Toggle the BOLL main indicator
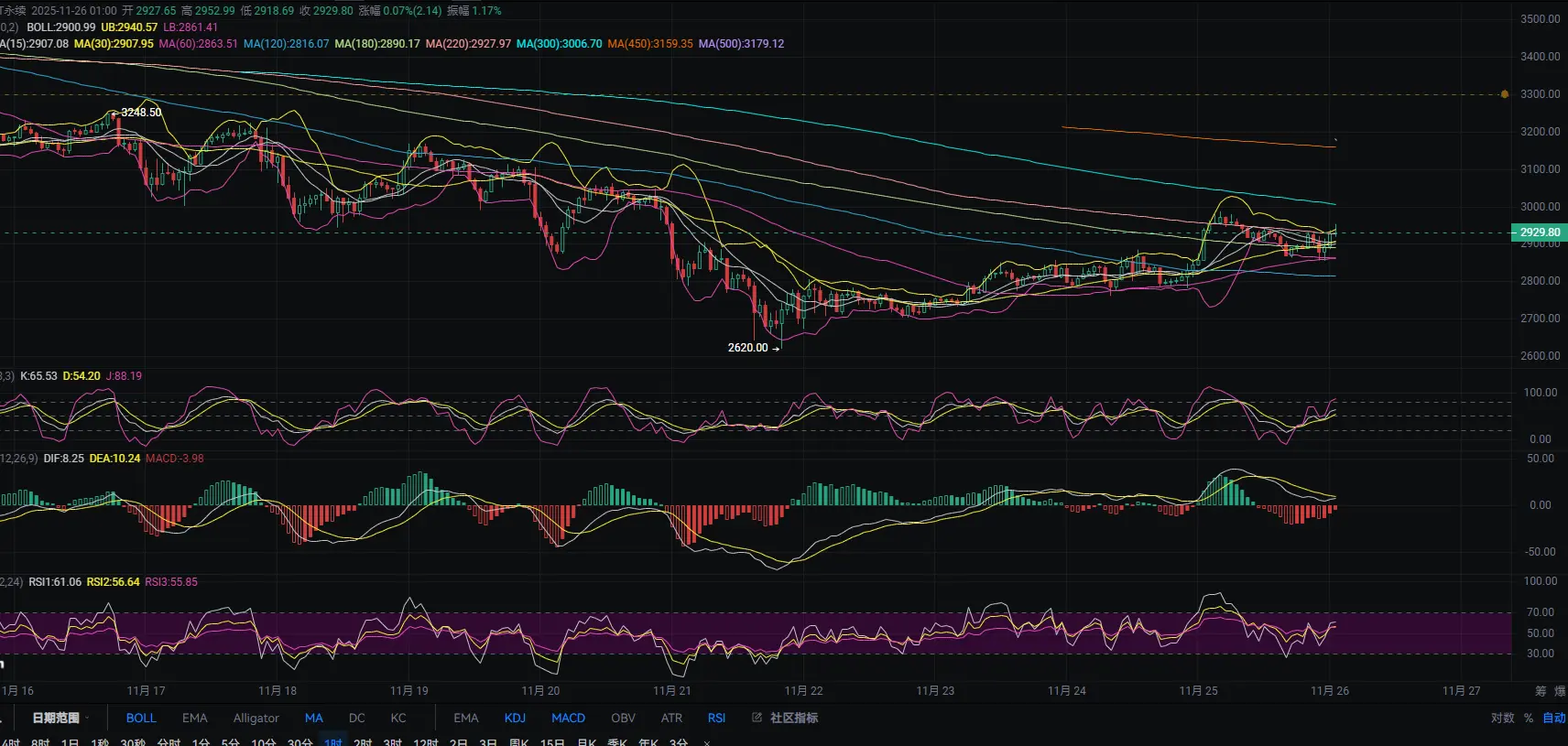The image size is (1568, 746). (x=141, y=718)
